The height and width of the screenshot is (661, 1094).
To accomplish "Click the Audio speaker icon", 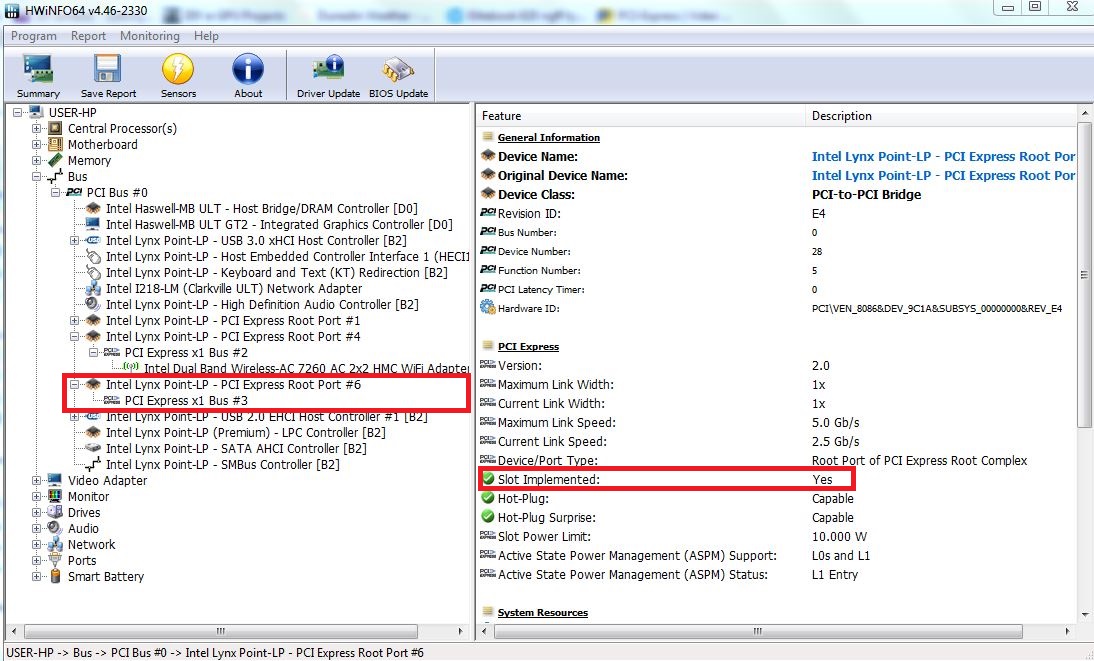I will [55, 528].
